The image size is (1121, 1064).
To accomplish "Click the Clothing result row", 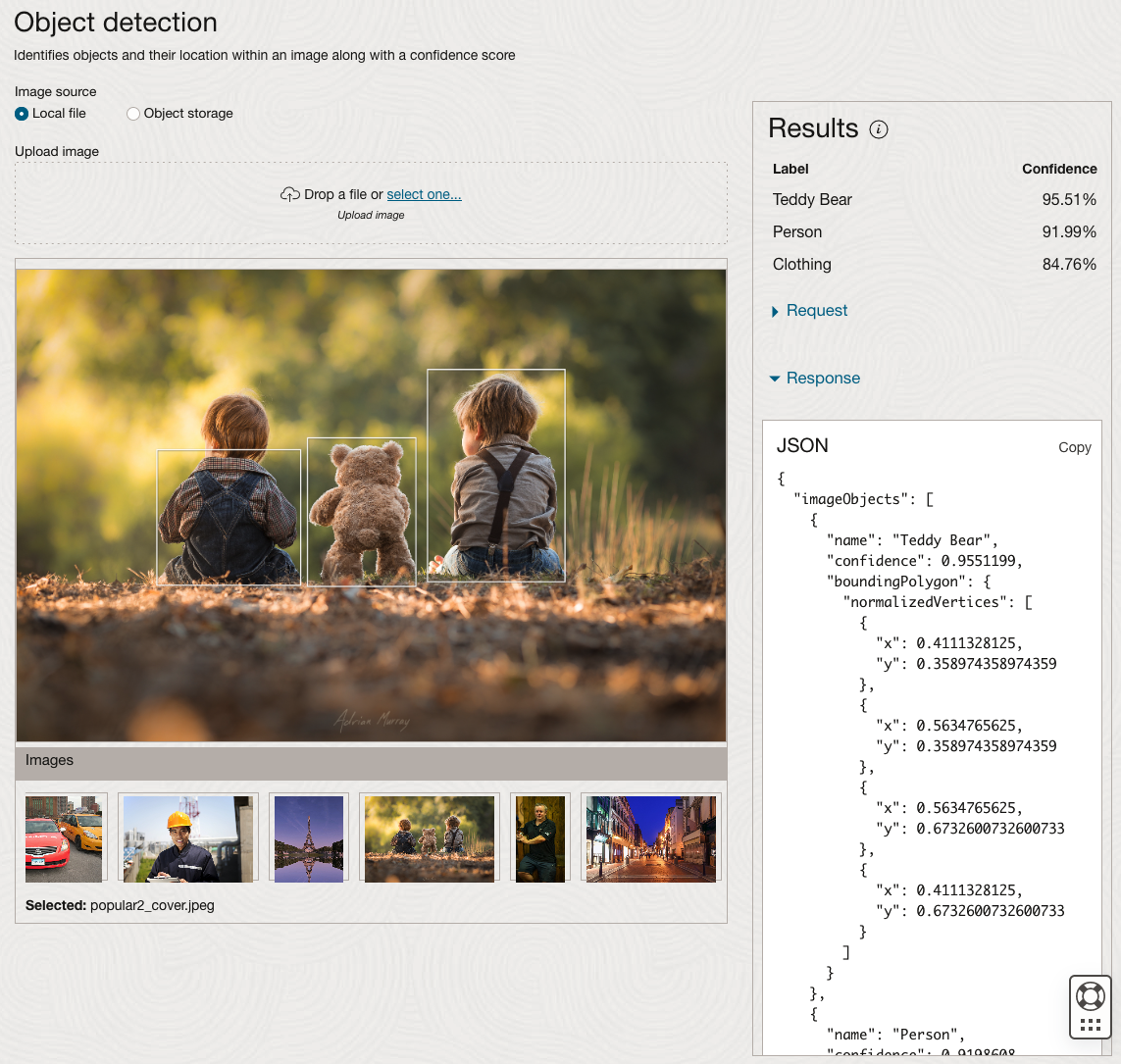I will tap(934, 265).
